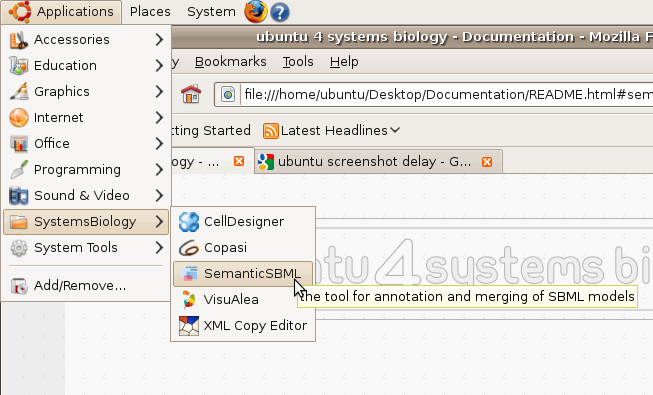Open the System Tools submenu
The height and width of the screenshot is (395, 653).
click(86, 248)
